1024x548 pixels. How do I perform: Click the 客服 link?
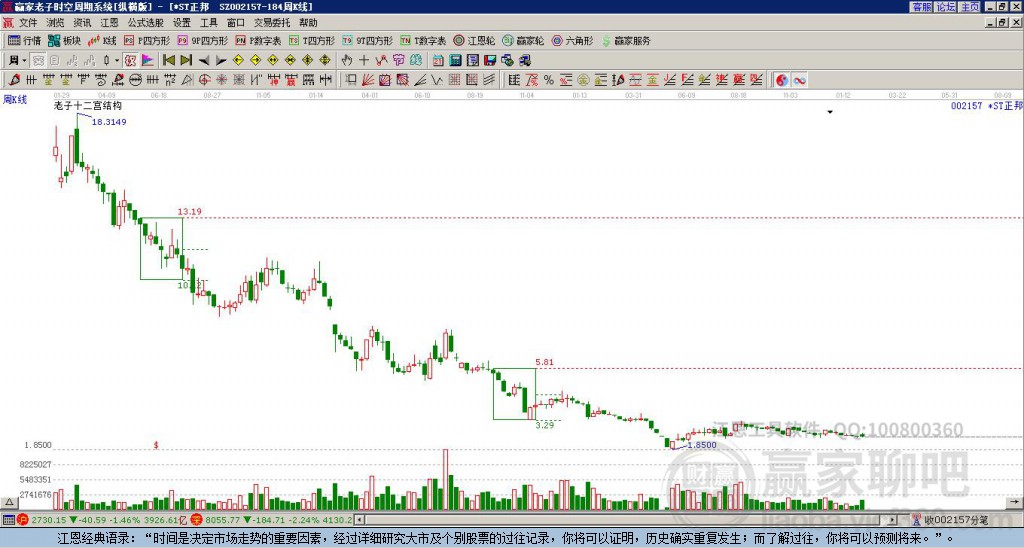pyautogui.click(x=921, y=7)
